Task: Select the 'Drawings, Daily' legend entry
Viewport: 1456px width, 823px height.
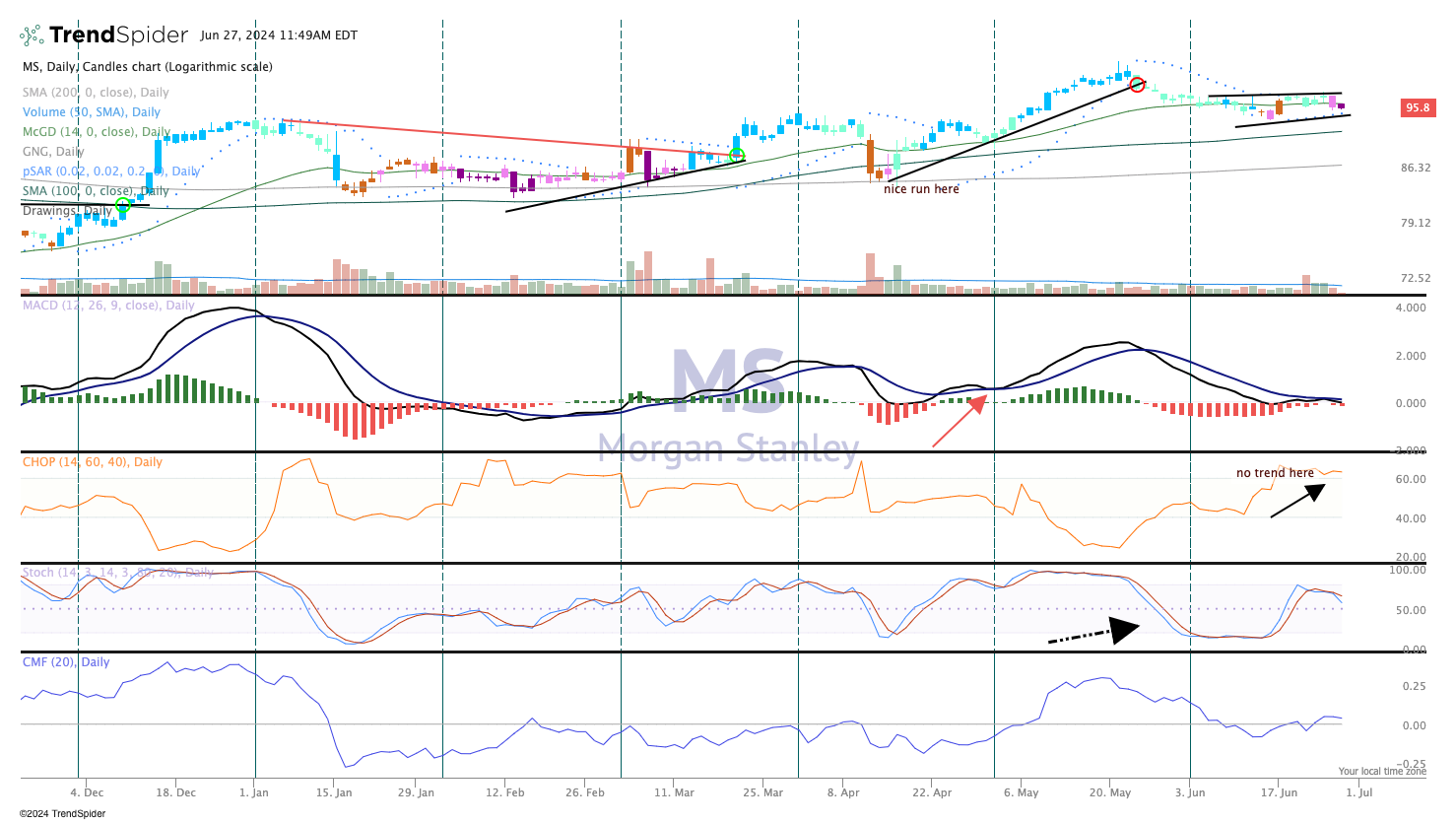Action: [x=68, y=211]
